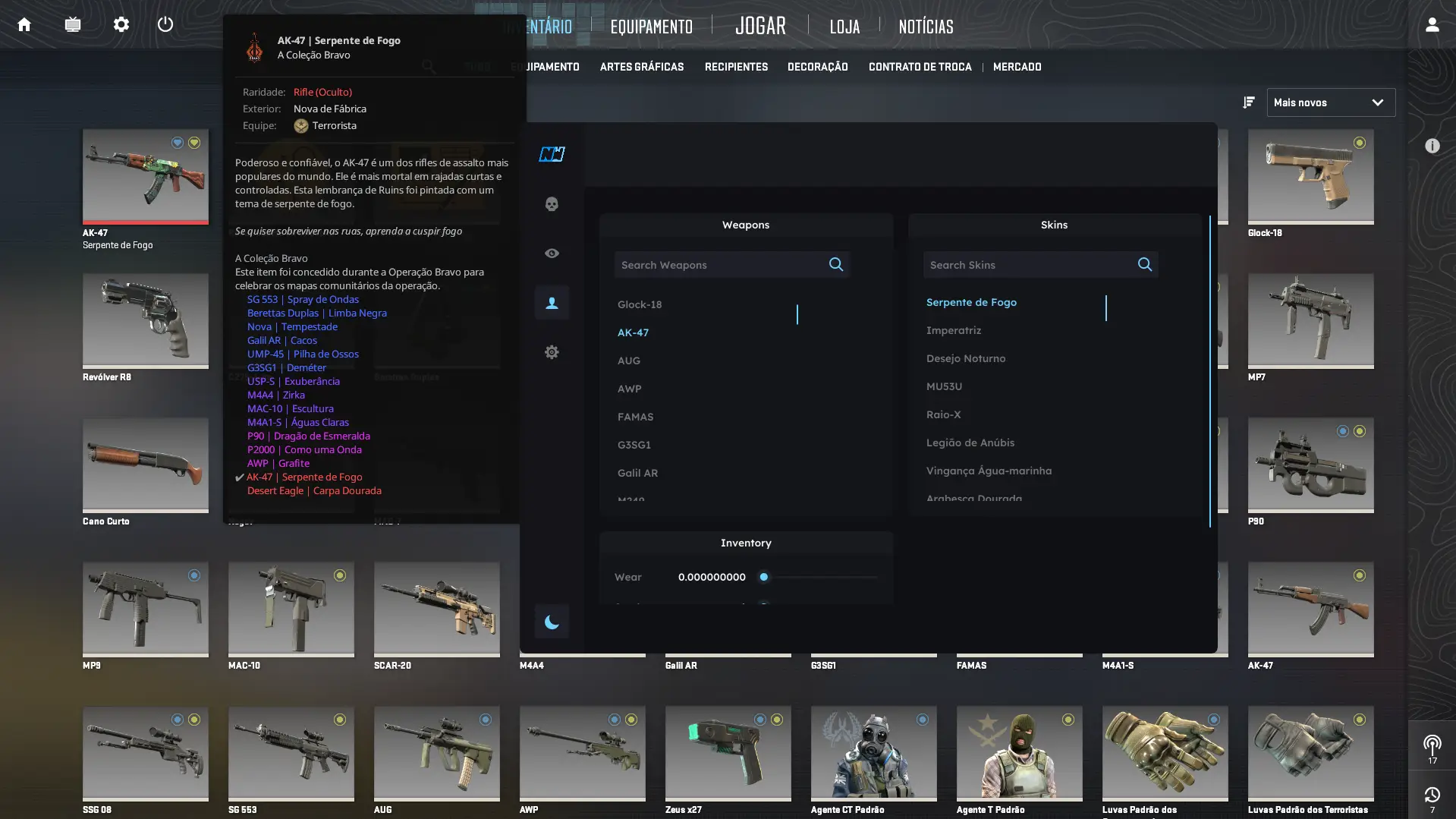Select AK-47 in Weapons list
This screenshot has height=819, width=1456.
coord(633,332)
